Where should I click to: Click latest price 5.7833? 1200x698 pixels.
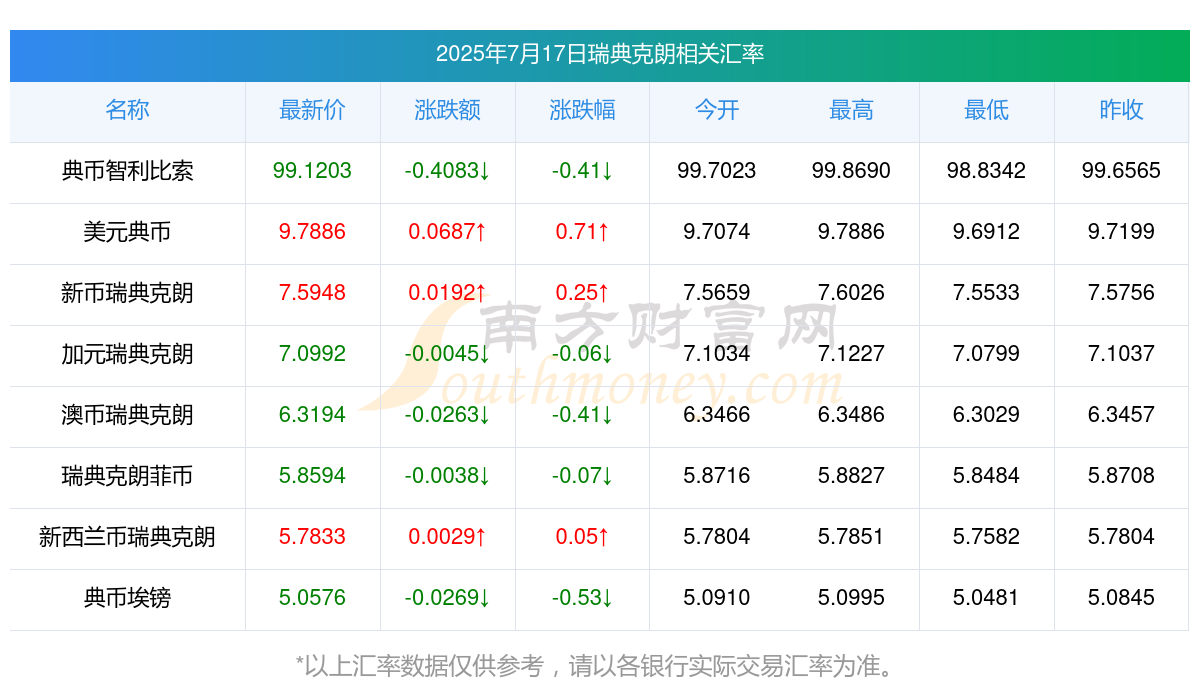[312, 537]
